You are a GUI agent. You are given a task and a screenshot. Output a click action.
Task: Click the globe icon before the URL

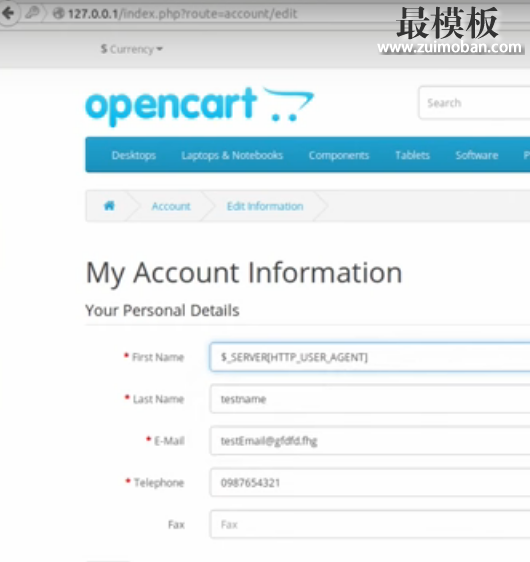pos(58,14)
